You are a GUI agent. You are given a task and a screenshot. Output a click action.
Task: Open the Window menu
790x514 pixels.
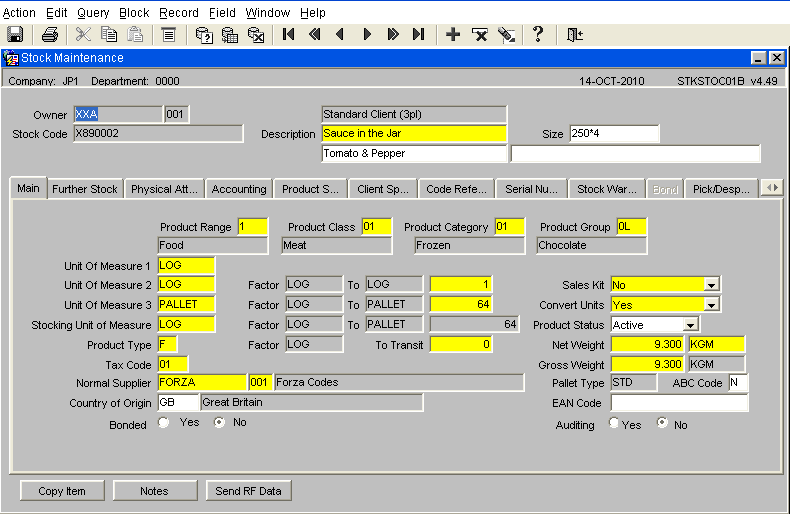tap(268, 13)
